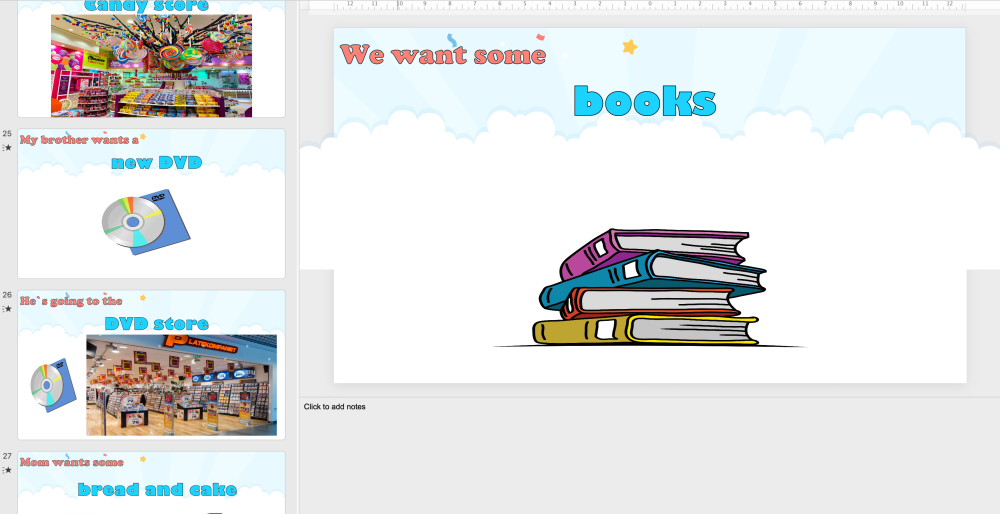Screen dimensions: 1000x514
Task: Click 'He`s going to the' text in slide 26
Action: click(71, 301)
